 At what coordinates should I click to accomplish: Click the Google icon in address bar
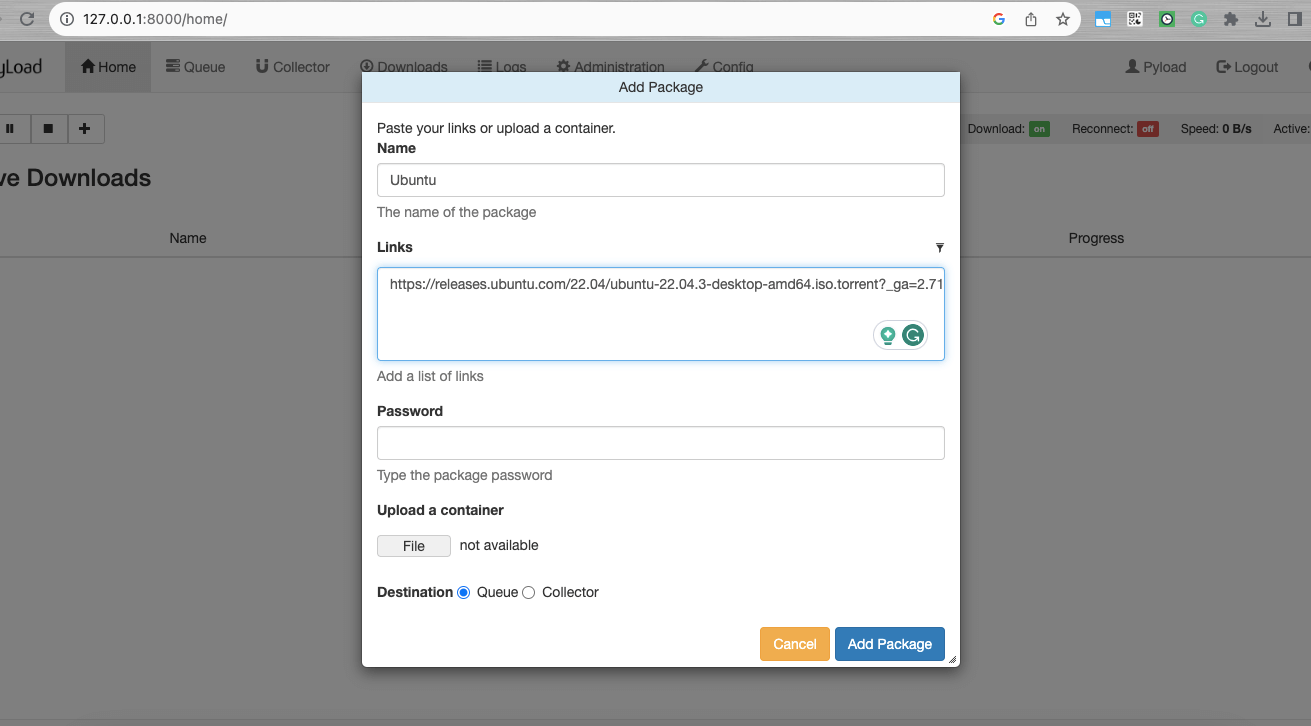pos(998,19)
